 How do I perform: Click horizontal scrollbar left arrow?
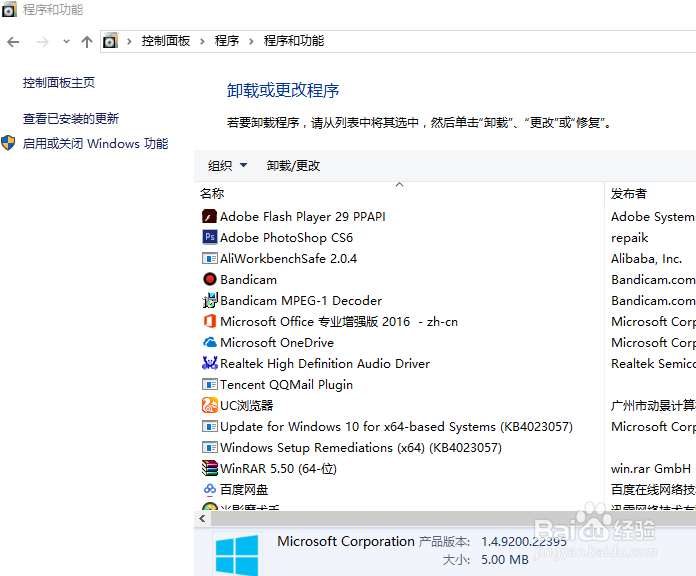pos(202,518)
